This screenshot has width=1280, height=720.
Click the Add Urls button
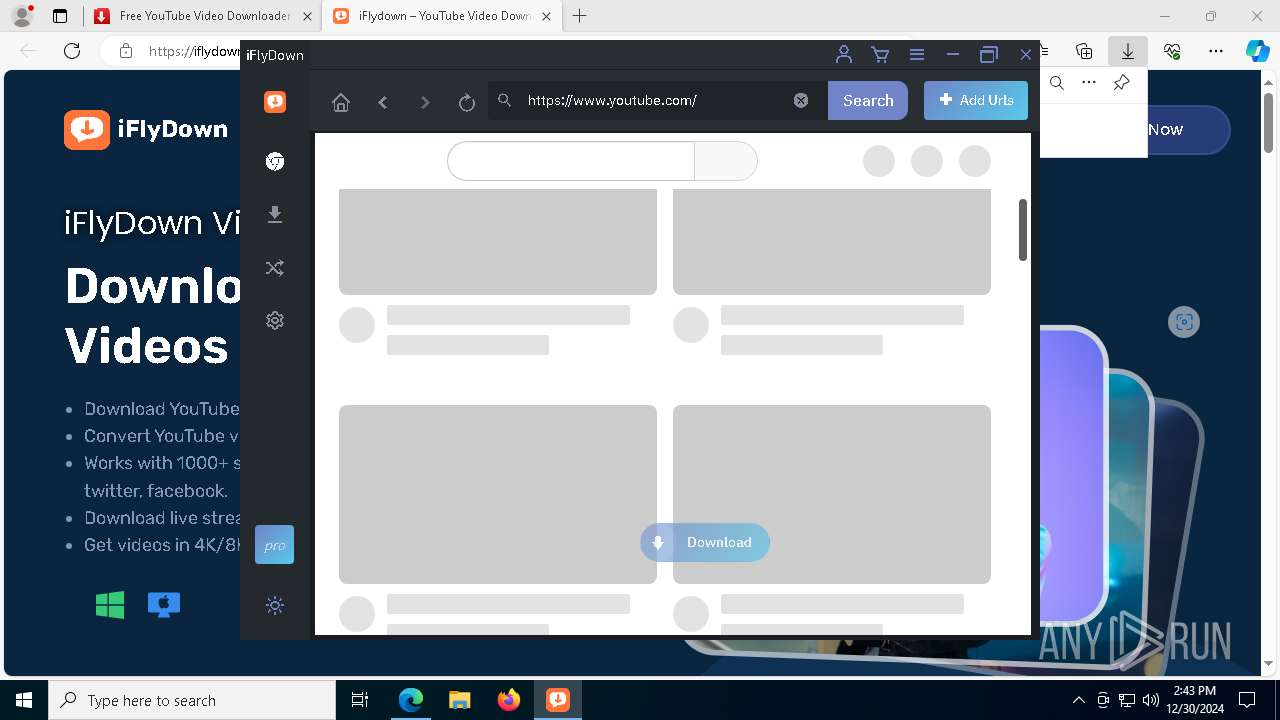coord(976,100)
